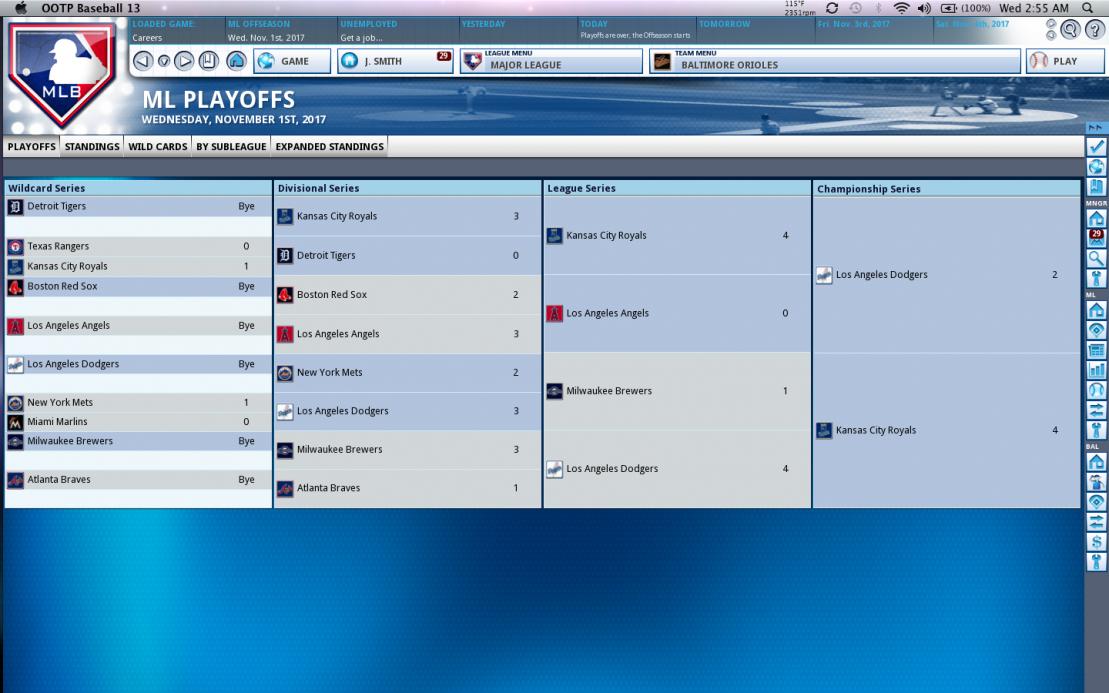The height and width of the screenshot is (693, 1109).
Task: Open the bar chart icon under ML
Action: coord(1096,370)
